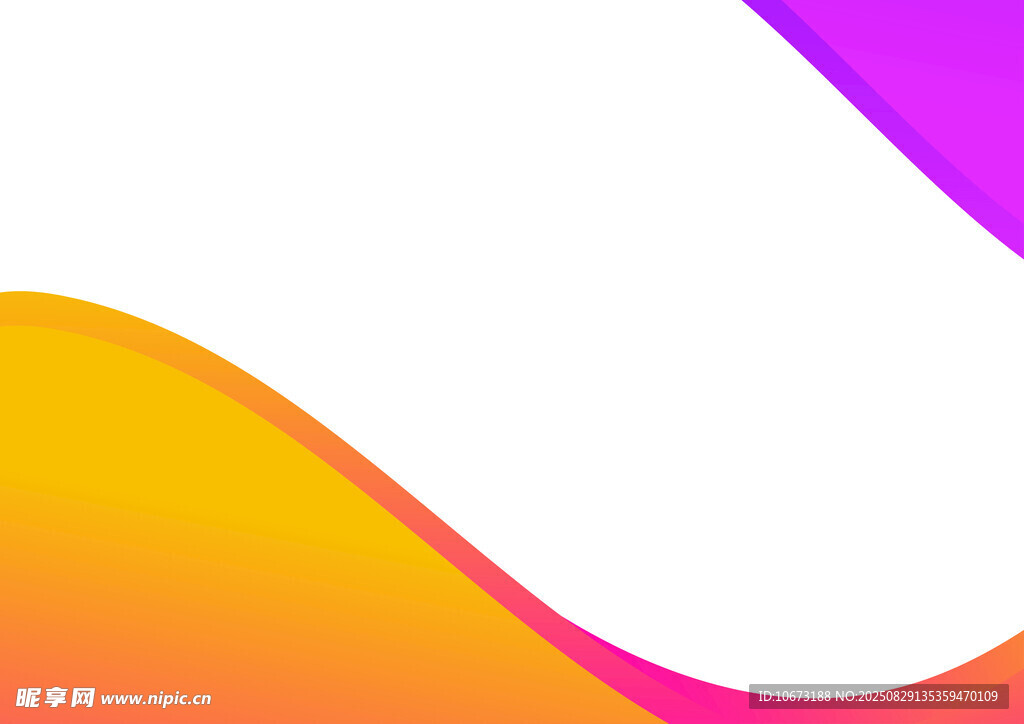This screenshot has width=1024, height=724.
Task: Click the ID:10673188 watermark text
Action: (x=795, y=696)
